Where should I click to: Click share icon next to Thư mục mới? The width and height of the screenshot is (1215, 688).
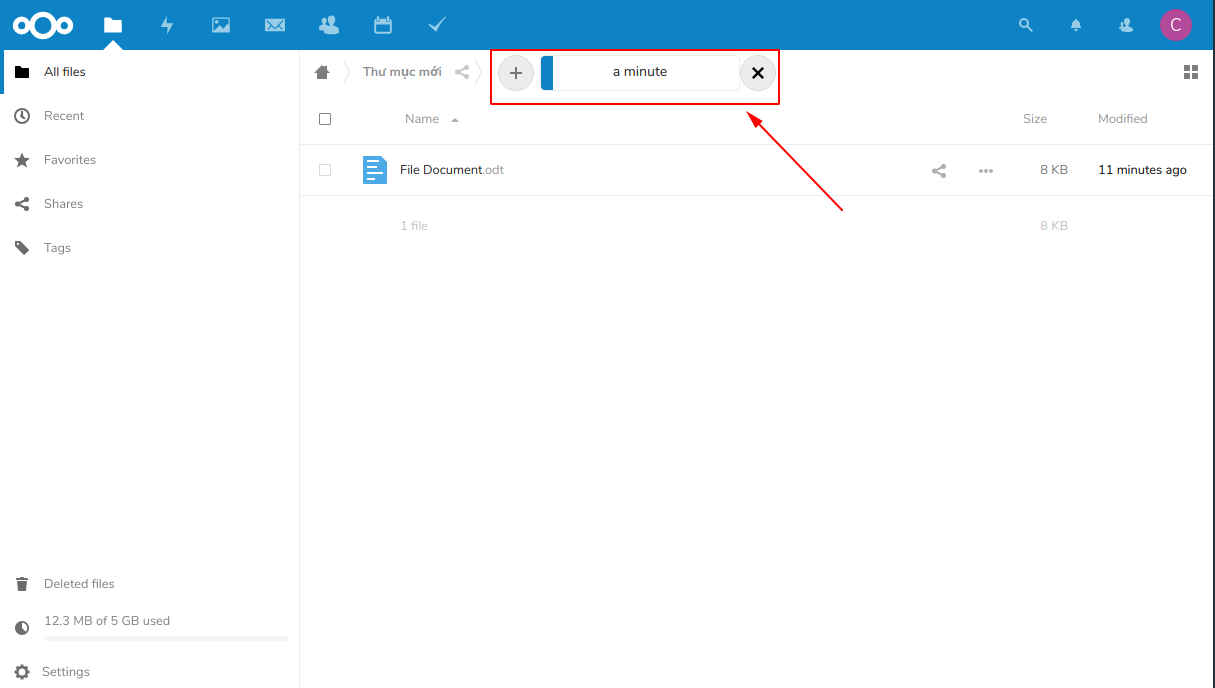click(462, 72)
